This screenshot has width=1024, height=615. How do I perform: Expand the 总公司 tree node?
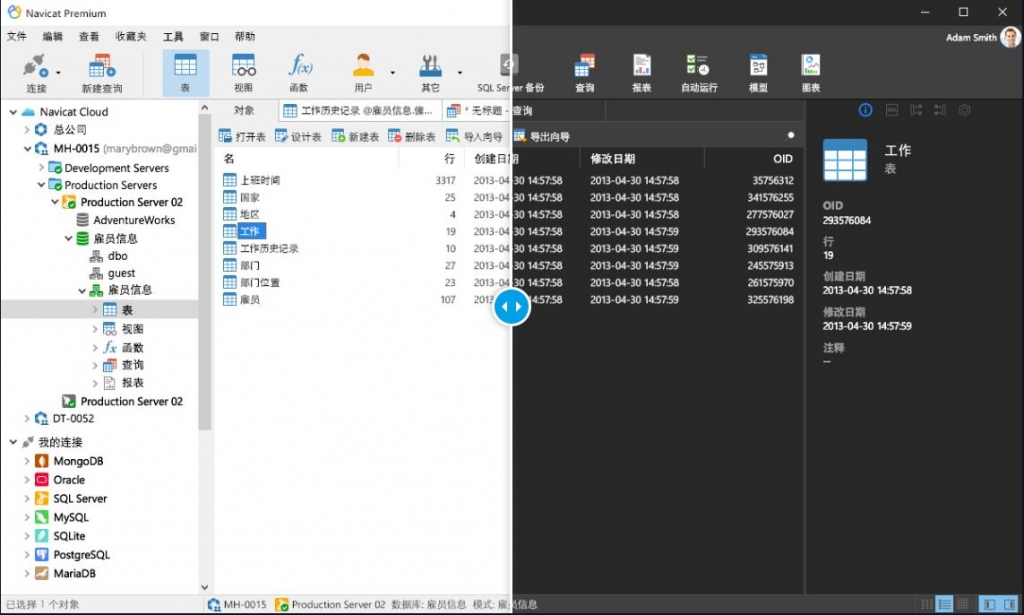(27, 130)
